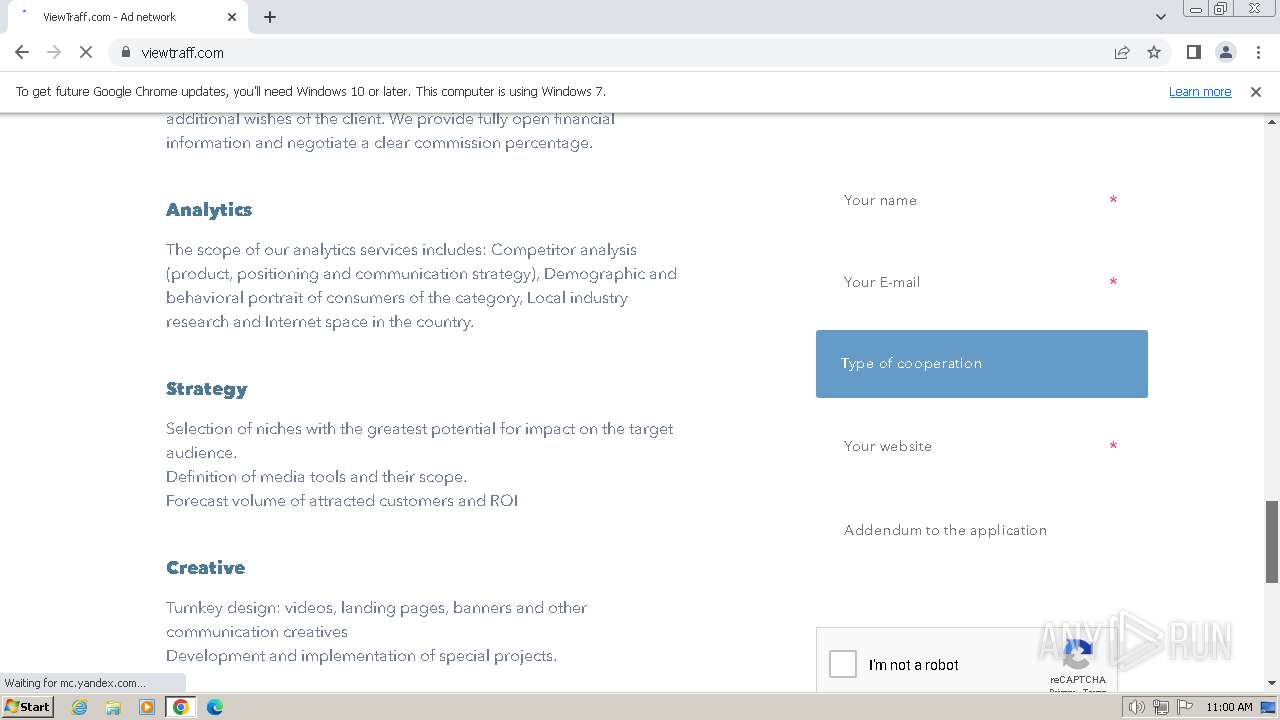Focus the Your website field

[981, 446]
